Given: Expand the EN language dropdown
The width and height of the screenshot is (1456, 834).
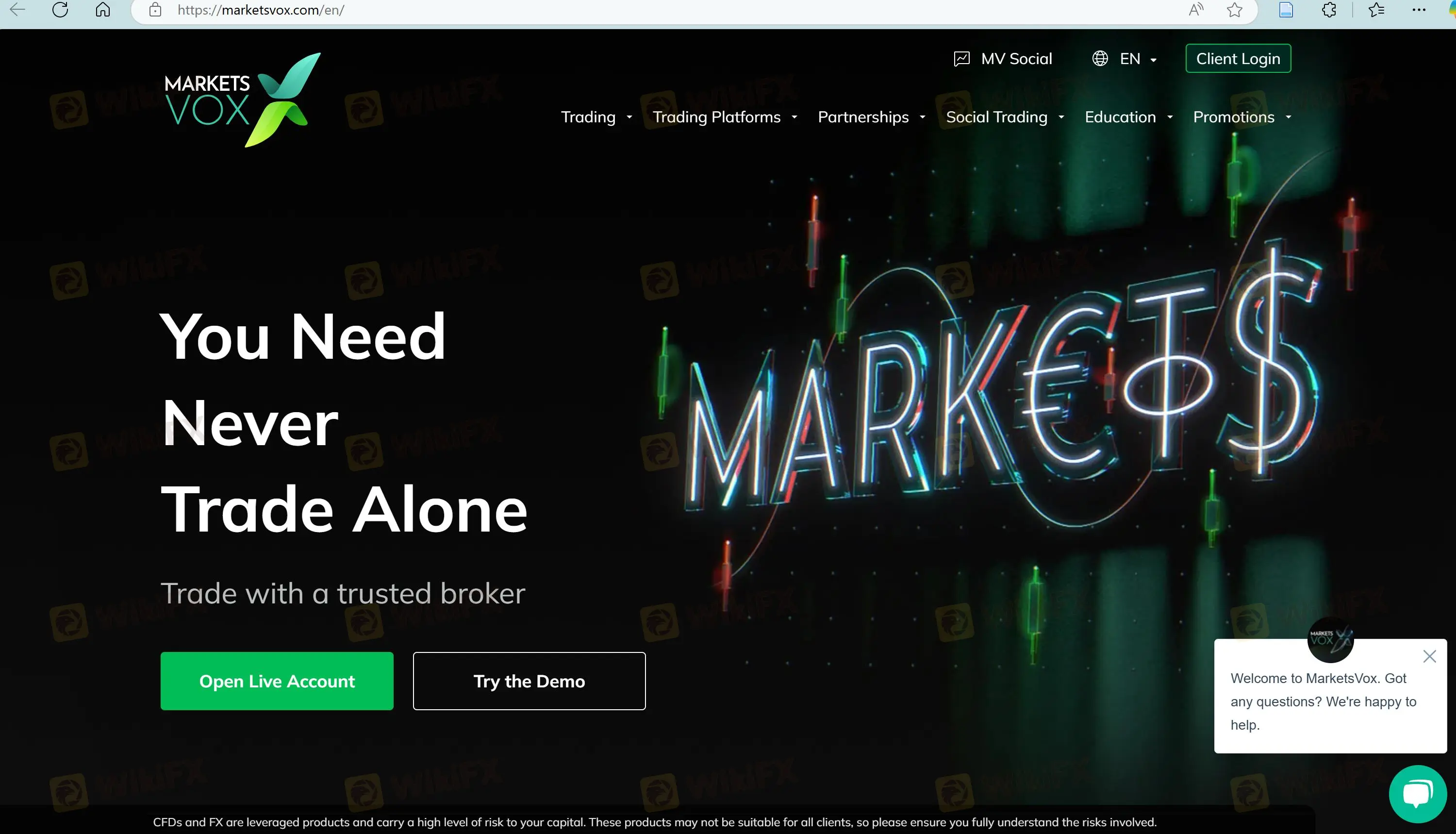Looking at the screenshot, I should pyautogui.click(x=1138, y=59).
